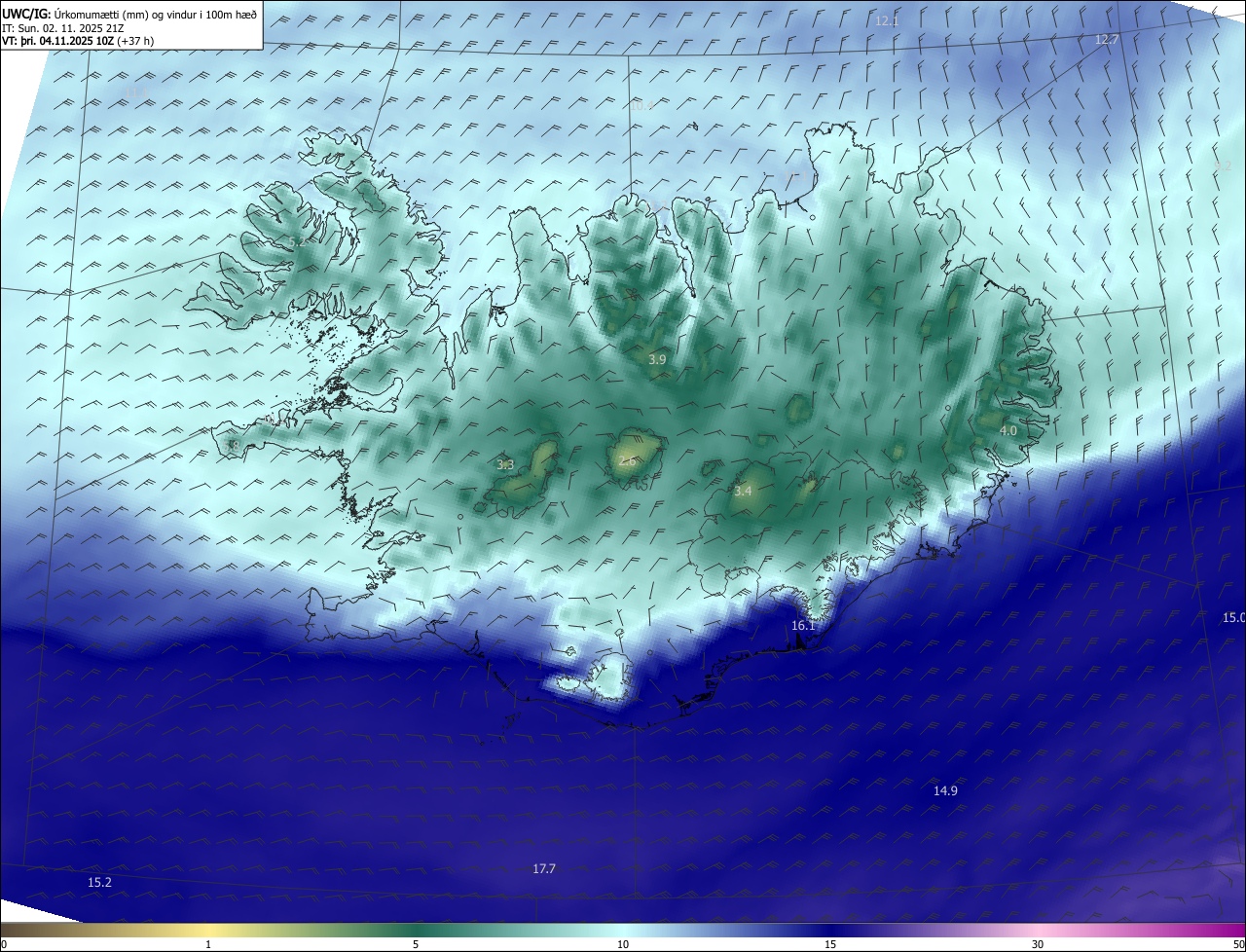Screen dimensions: 1246x952
Task: Click the 14.9 value label over the ocean
Action: click(x=945, y=791)
